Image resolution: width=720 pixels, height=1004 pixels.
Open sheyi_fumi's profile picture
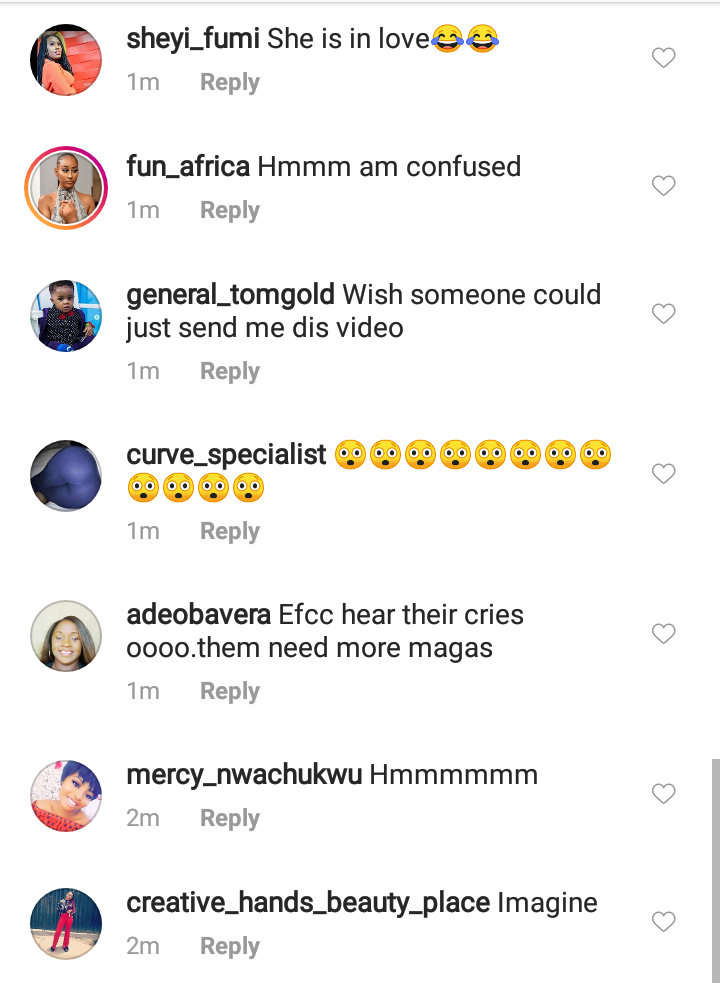[x=66, y=60]
